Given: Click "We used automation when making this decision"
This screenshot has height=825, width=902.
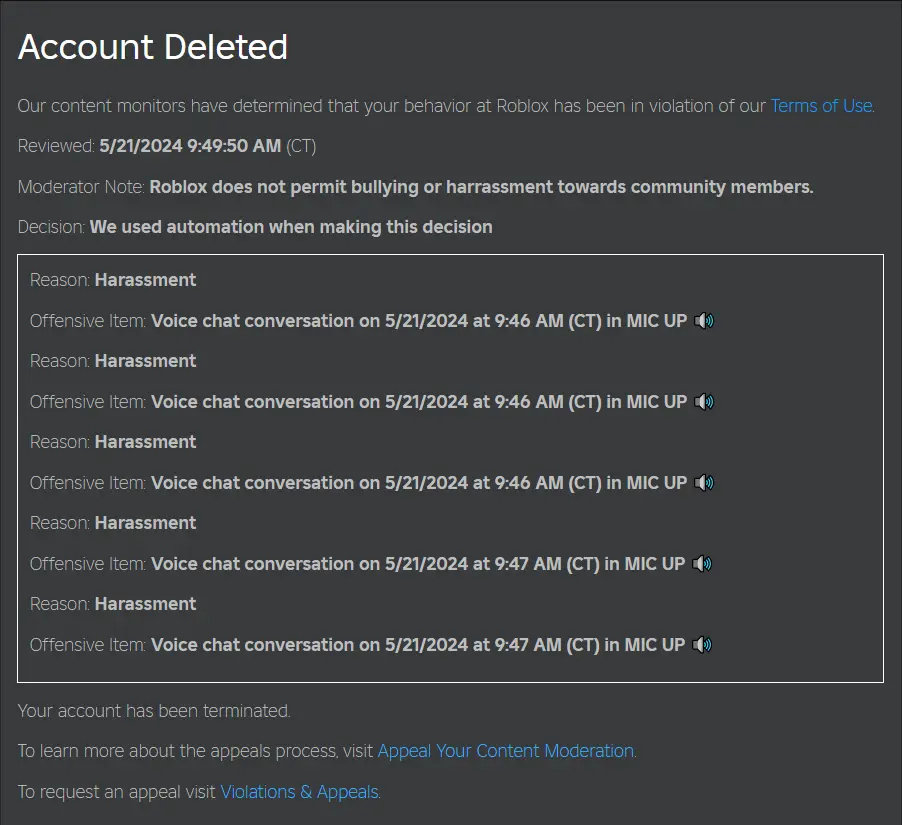Looking at the screenshot, I should click(291, 227).
